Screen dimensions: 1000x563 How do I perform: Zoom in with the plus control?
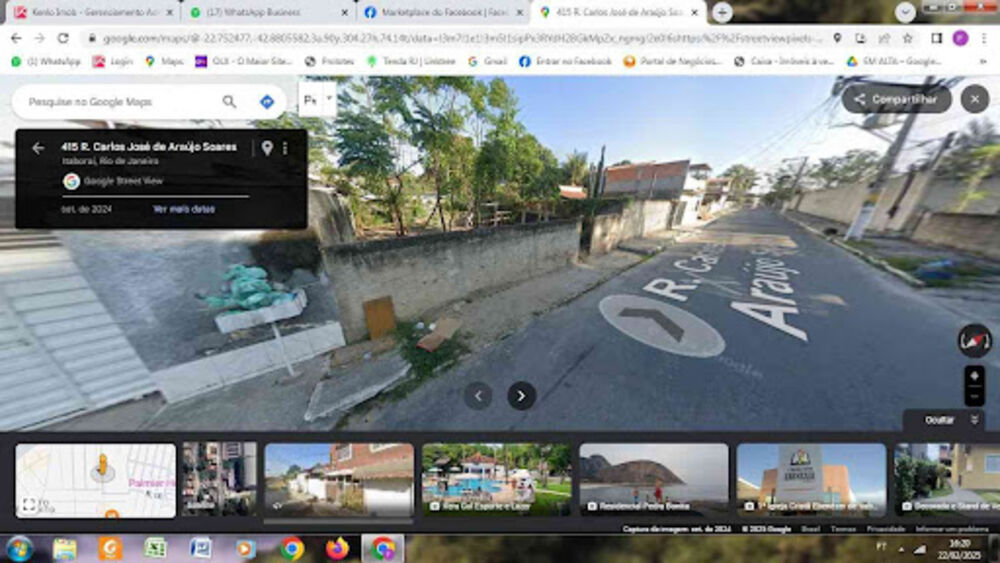[x=974, y=376]
